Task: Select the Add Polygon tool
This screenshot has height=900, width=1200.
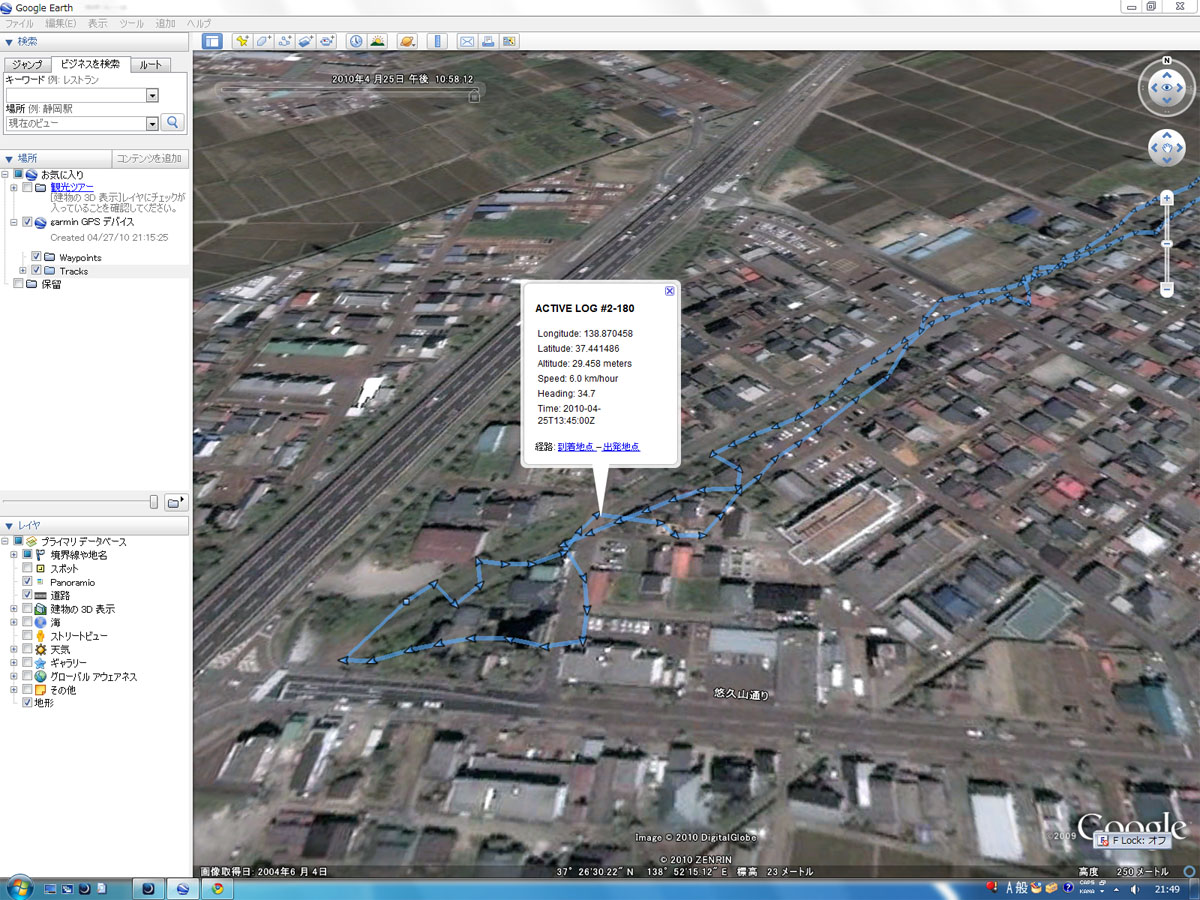Action: (x=263, y=41)
